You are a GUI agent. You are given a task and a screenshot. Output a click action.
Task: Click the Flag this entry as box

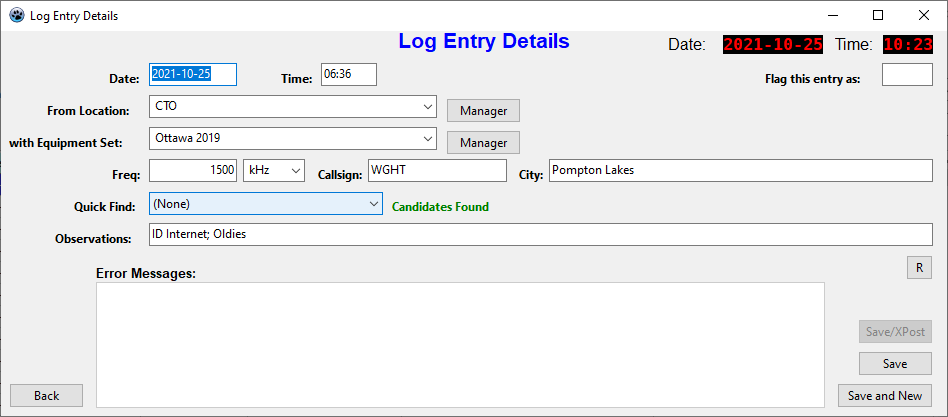click(906, 75)
